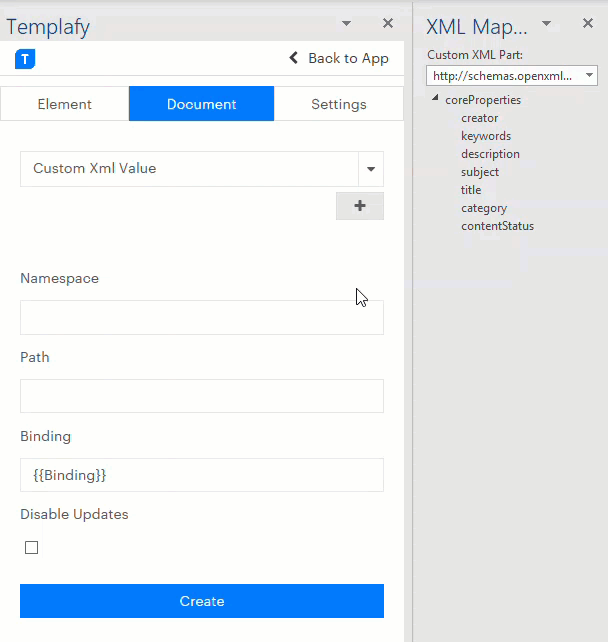Screen dimensions: 608x642
Task: Close the XML Mapping pane
Action: [x=588, y=23]
